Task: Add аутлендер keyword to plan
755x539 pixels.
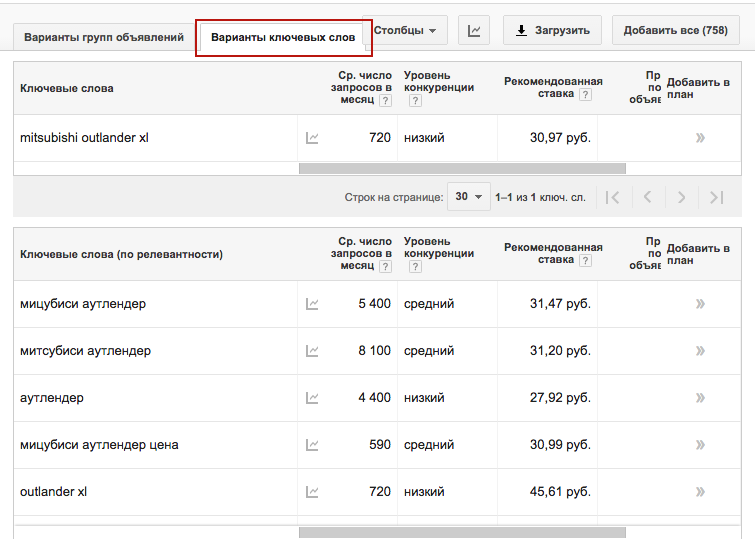Action: [x=700, y=398]
